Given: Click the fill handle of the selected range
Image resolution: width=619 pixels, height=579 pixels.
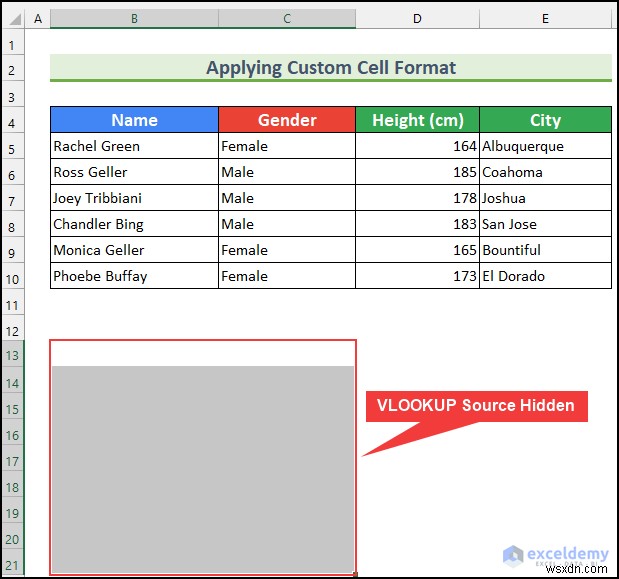Looking at the screenshot, I should point(355,574).
